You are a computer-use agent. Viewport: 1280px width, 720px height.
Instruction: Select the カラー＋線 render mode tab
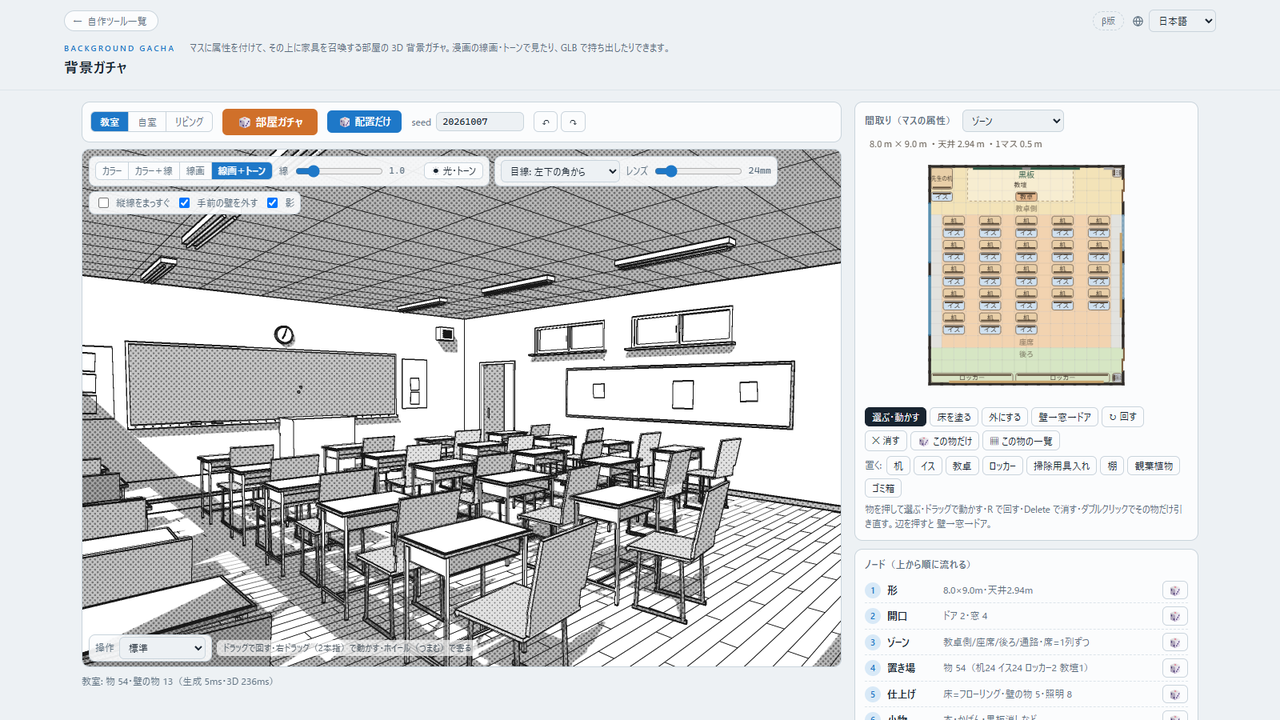pyautogui.click(x=154, y=171)
